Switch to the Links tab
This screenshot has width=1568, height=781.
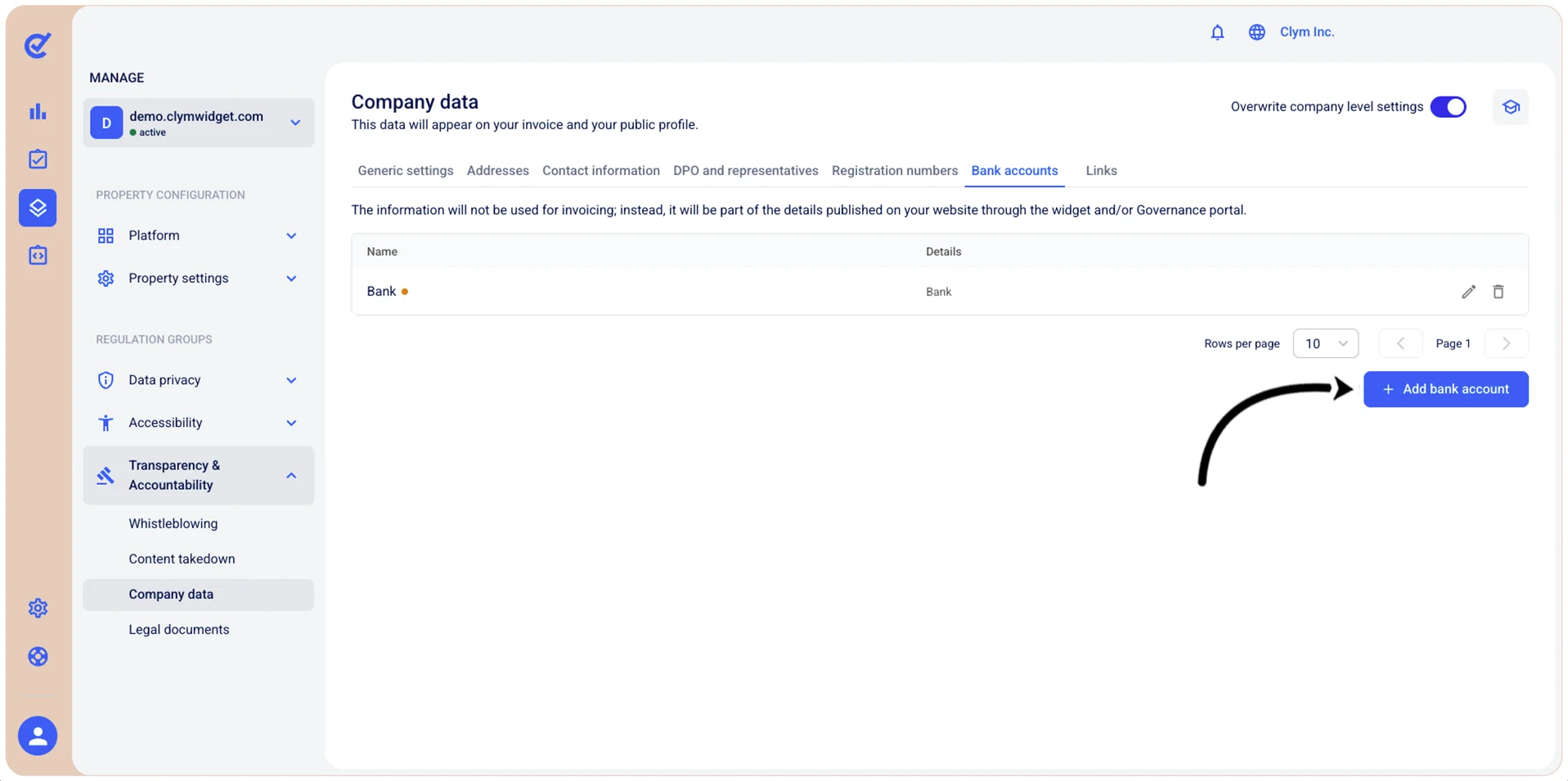(x=1101, y=171)
